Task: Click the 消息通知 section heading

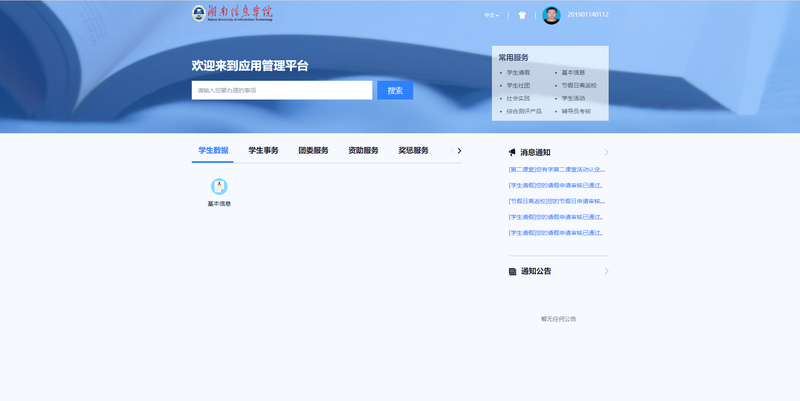Action: (x=535, y=152)
